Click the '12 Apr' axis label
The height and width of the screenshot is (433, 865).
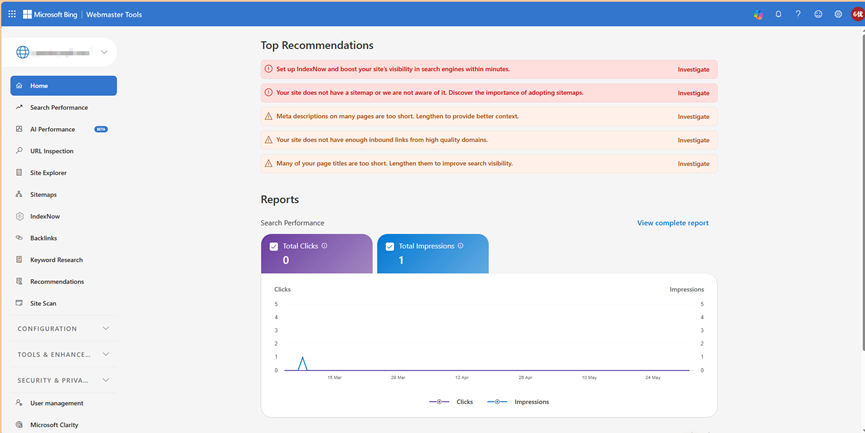point(462,378)
